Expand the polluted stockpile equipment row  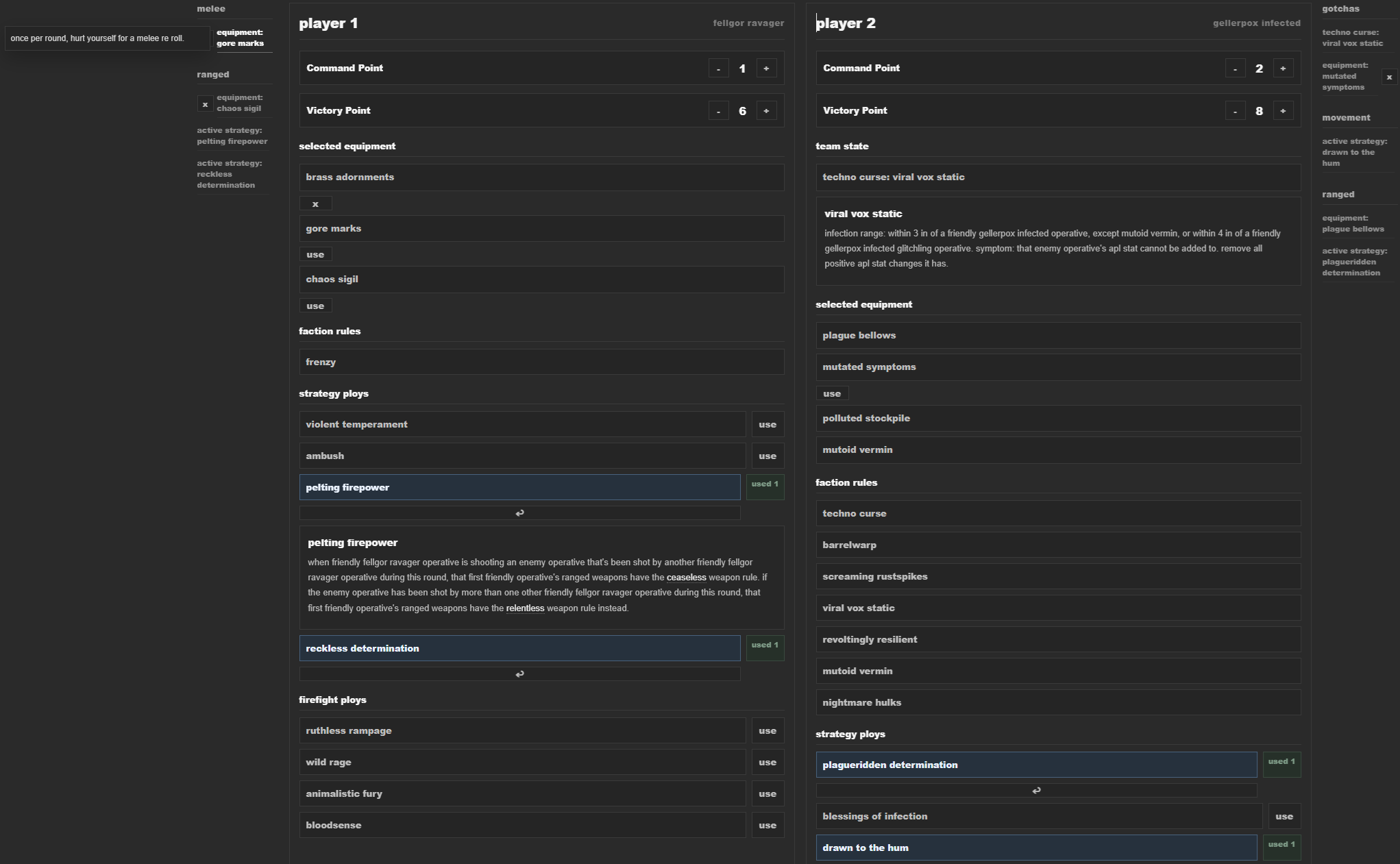click(1058, 418)
